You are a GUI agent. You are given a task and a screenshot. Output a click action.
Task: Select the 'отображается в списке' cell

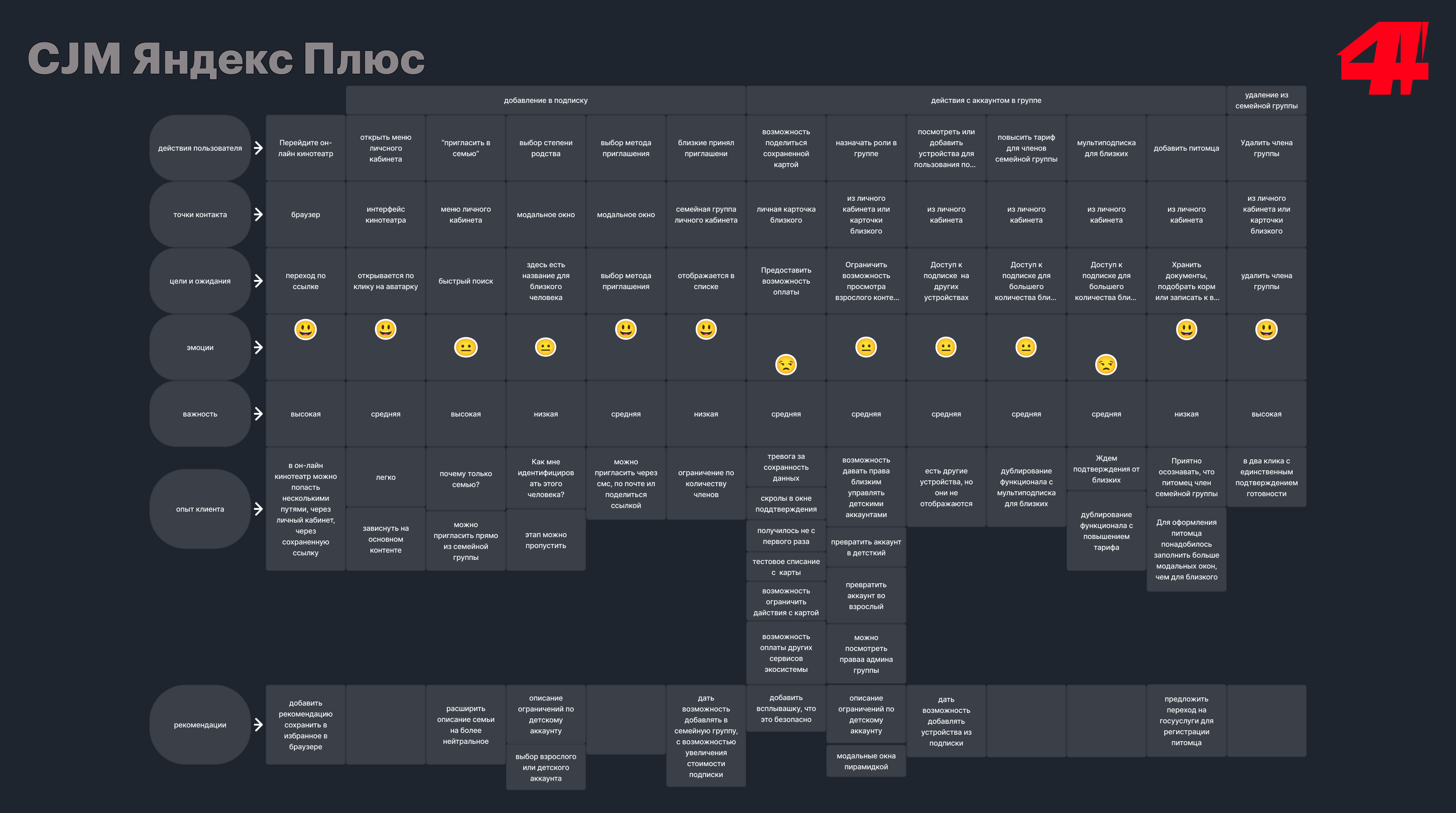tap(706, 281)
